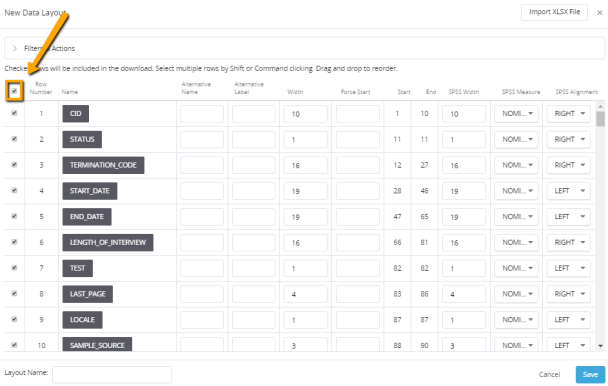Uncheck the LENGTH_OF_INTERVIEW row checkbox
Viewport: 608px width, 386px height.
pos(14,242)
